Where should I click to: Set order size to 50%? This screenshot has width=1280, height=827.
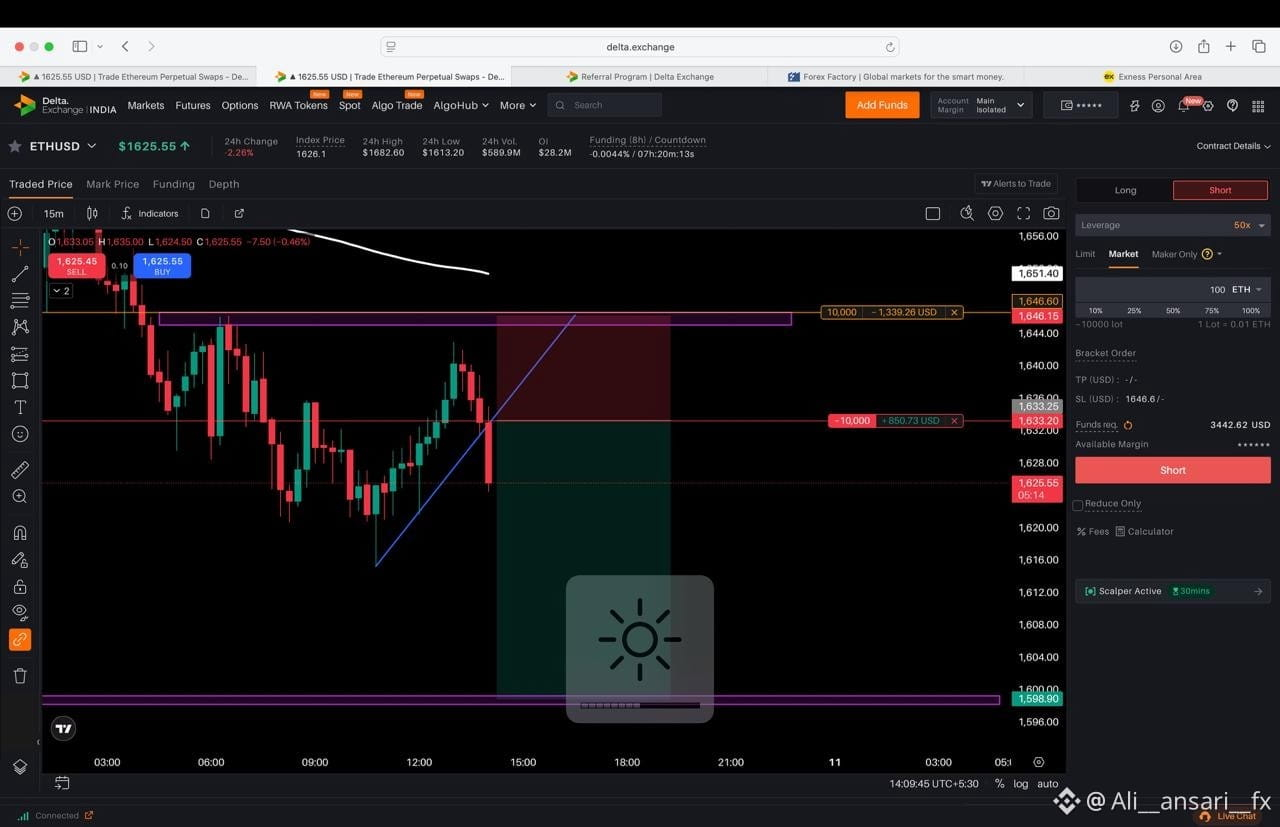tap(1173, 311)
